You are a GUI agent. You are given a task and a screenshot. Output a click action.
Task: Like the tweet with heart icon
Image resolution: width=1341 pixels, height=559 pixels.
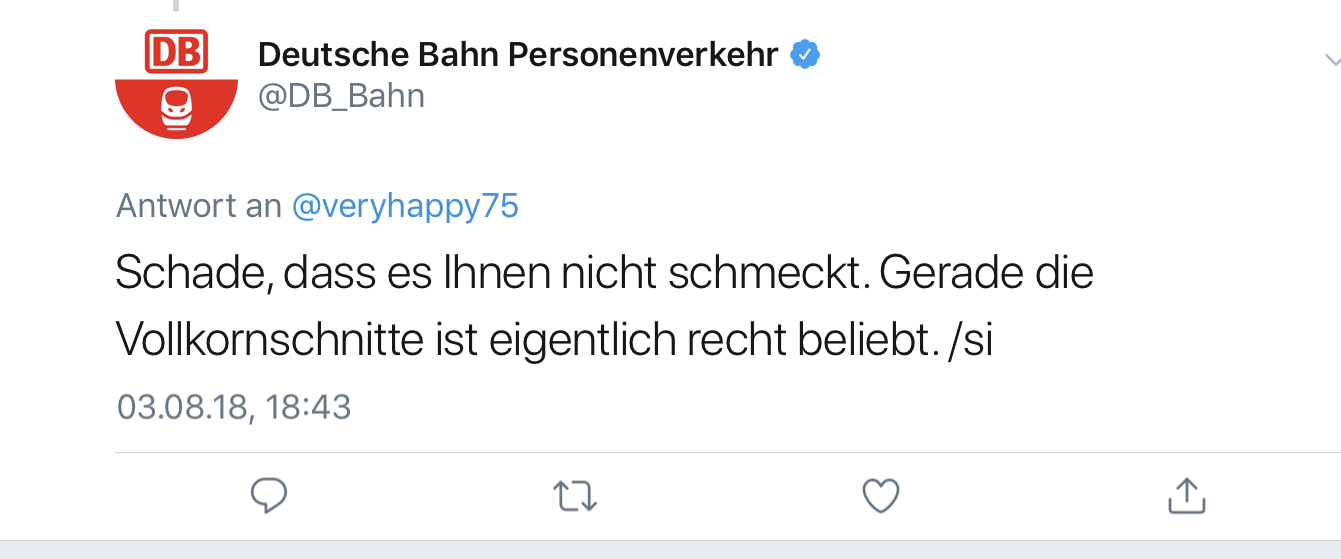click(880, 496)
